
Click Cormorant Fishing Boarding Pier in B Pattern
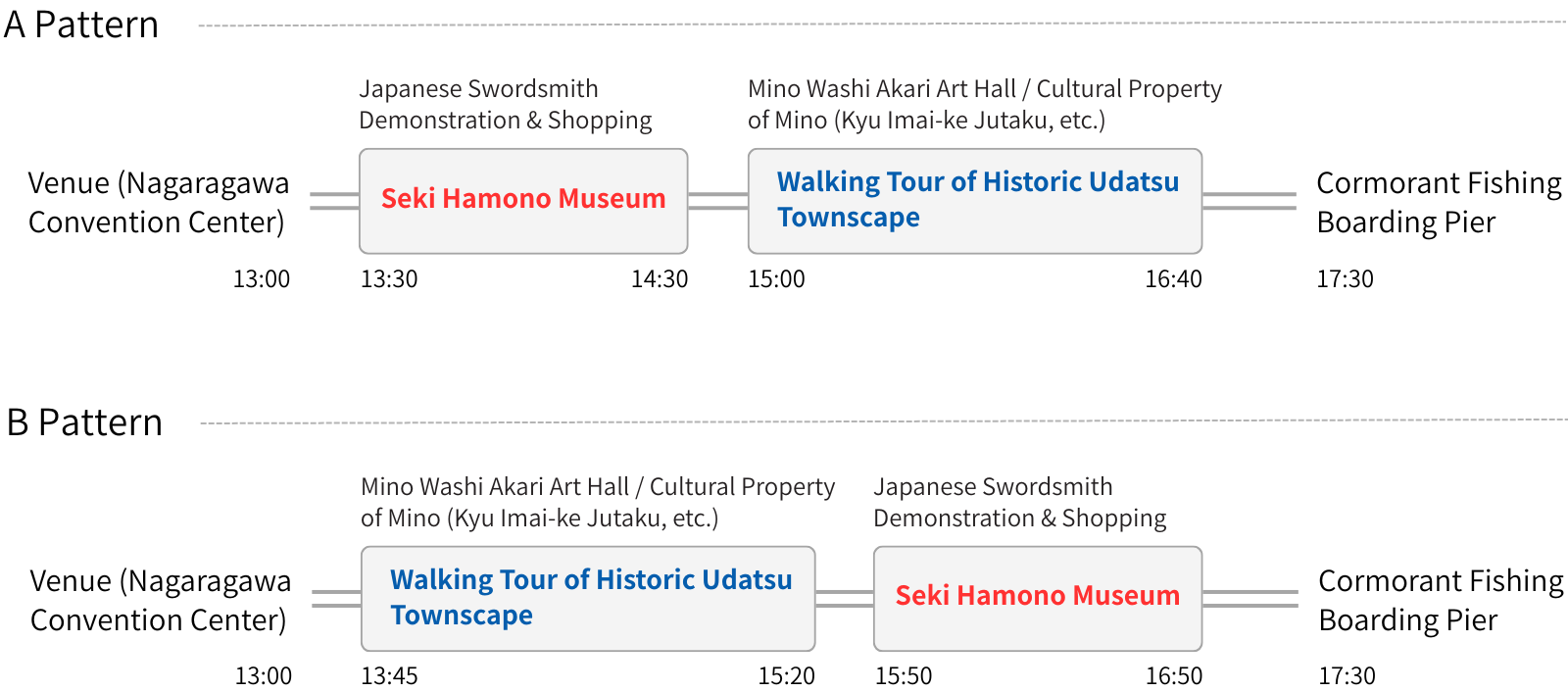pos(1440,601)
